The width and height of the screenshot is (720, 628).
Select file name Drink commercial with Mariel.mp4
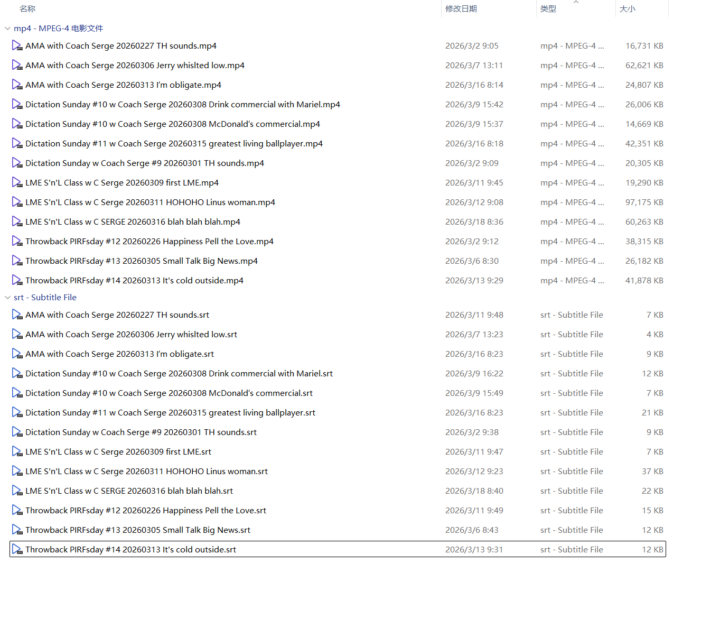pyautogui.click(x=183, y=104)
